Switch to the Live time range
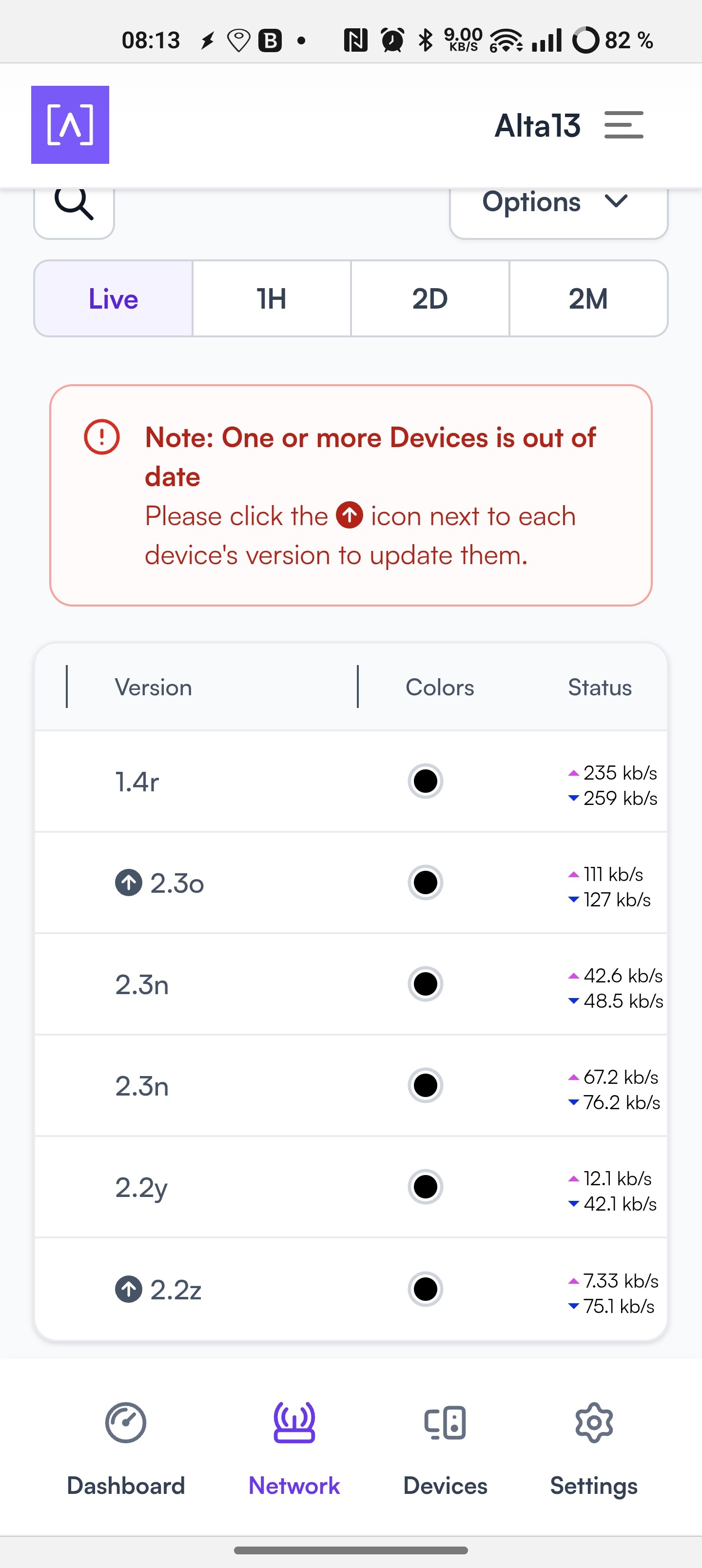Image resolution: width=702 pixels, height=1568 pixels. (114, 299)
